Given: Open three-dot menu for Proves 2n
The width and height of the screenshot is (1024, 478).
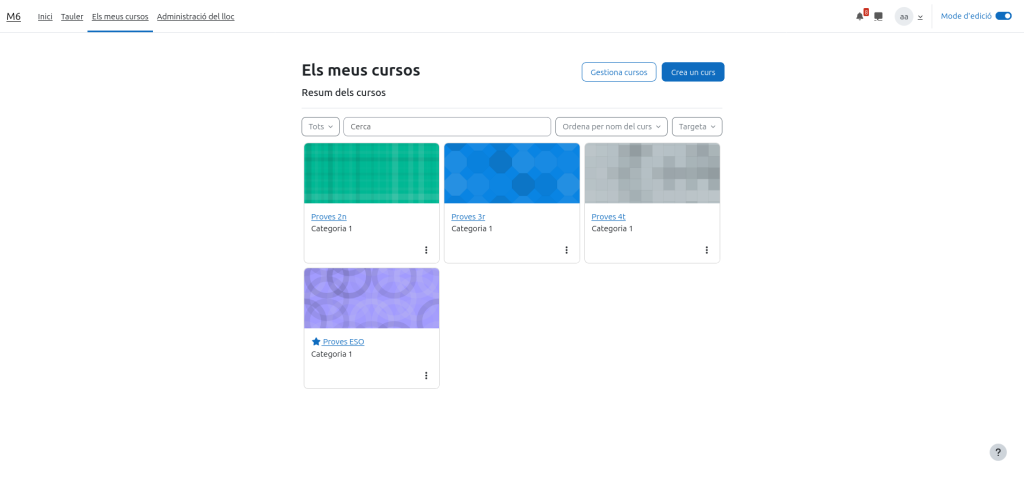Looking at the screenshot, I should (x=426, y=250).
